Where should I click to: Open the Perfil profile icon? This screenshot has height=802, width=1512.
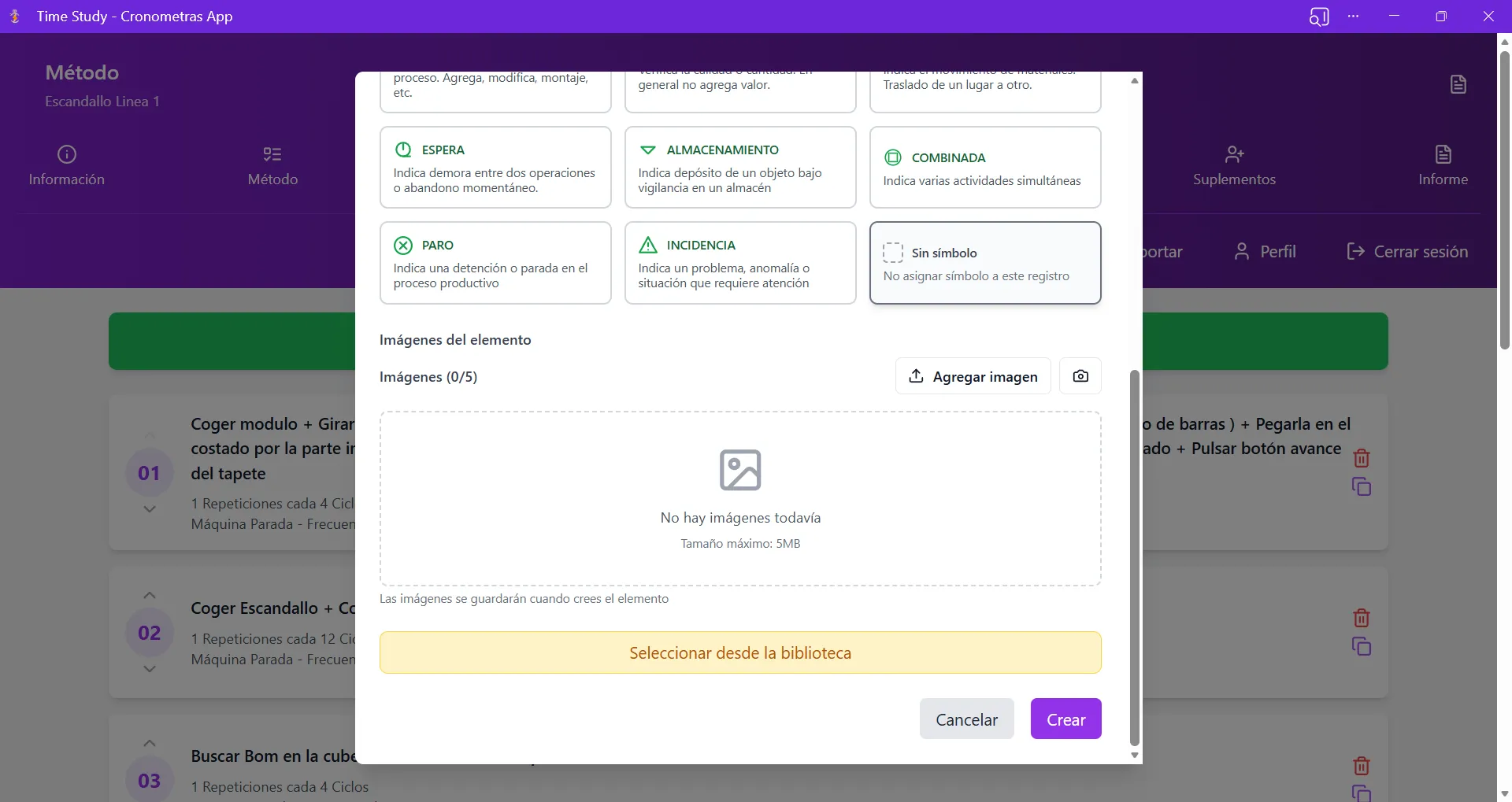[1243, 251]
